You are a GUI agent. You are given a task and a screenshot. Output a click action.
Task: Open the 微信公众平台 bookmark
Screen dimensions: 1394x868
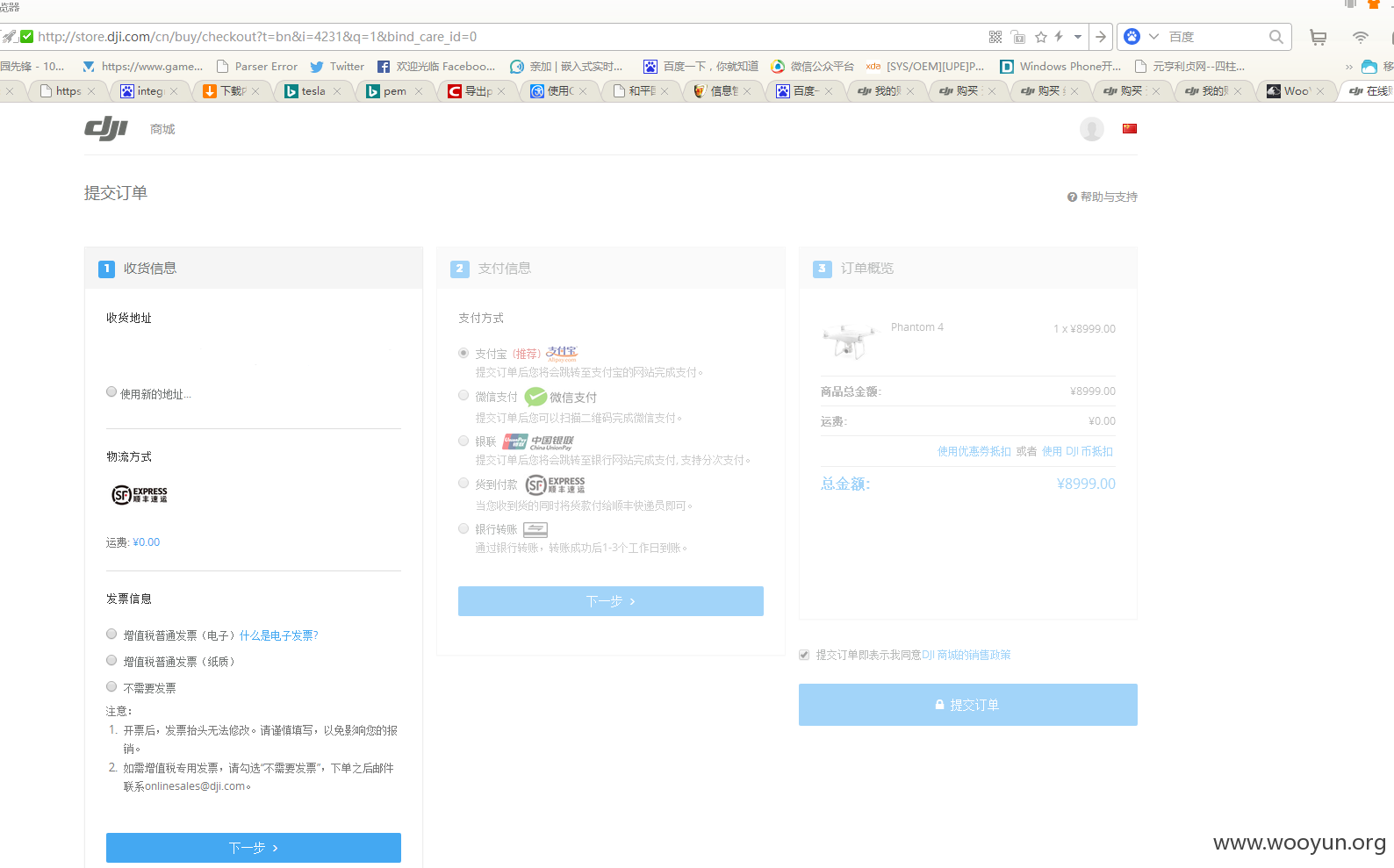(x=812, y=67)
